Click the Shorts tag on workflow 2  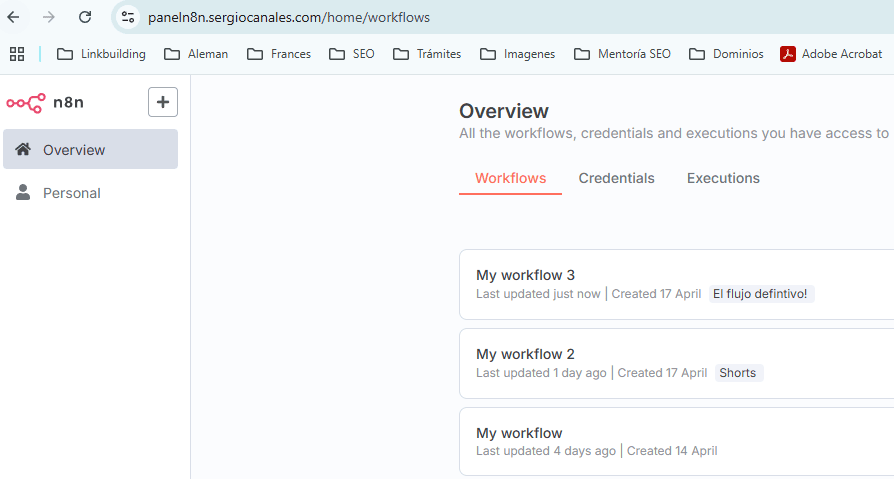pyautogui.click(x=738, y=373)
